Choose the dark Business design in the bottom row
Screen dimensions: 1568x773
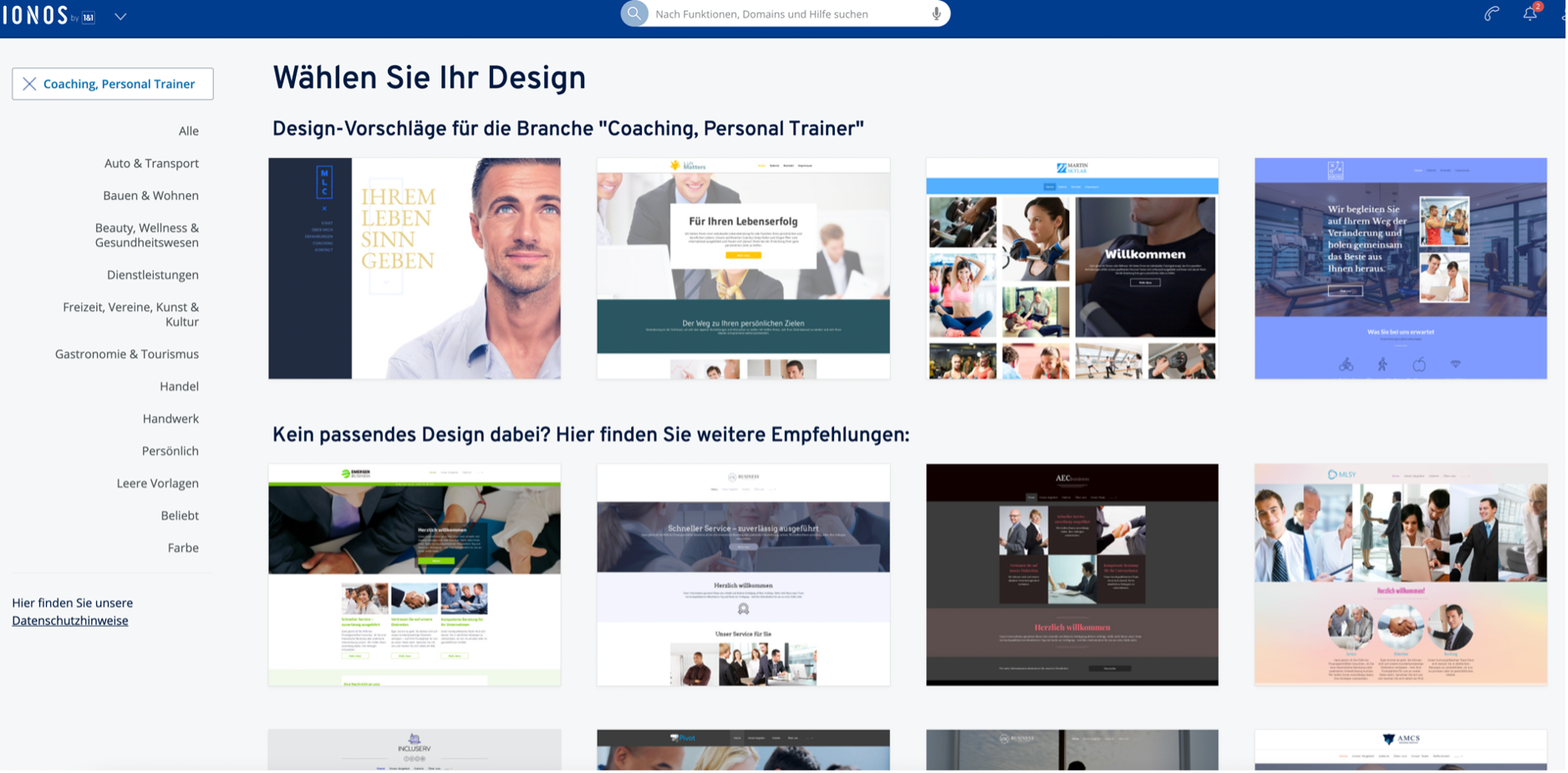click(1072, 750)
